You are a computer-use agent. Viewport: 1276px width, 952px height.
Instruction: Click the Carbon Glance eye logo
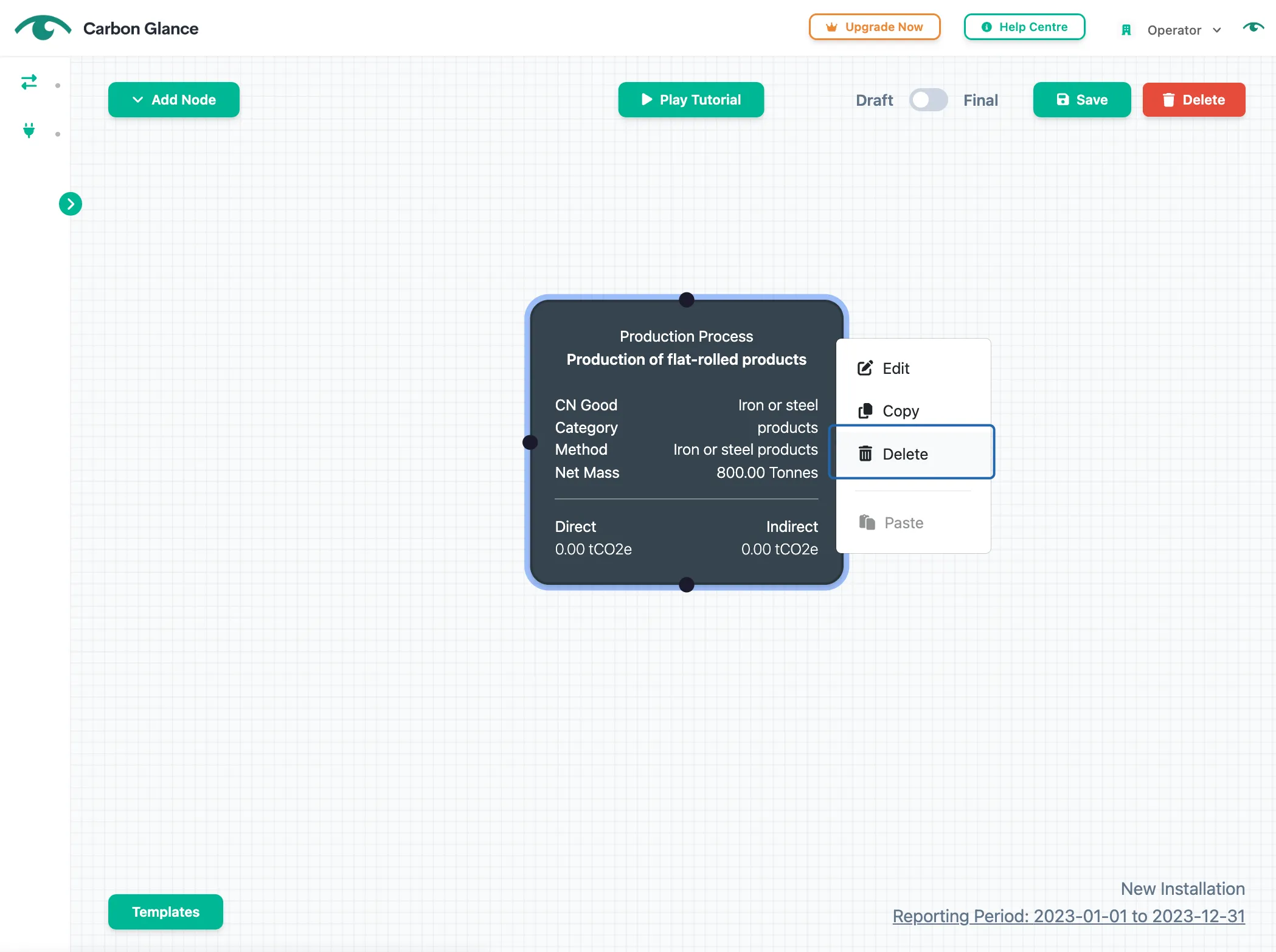pos(43,28)
